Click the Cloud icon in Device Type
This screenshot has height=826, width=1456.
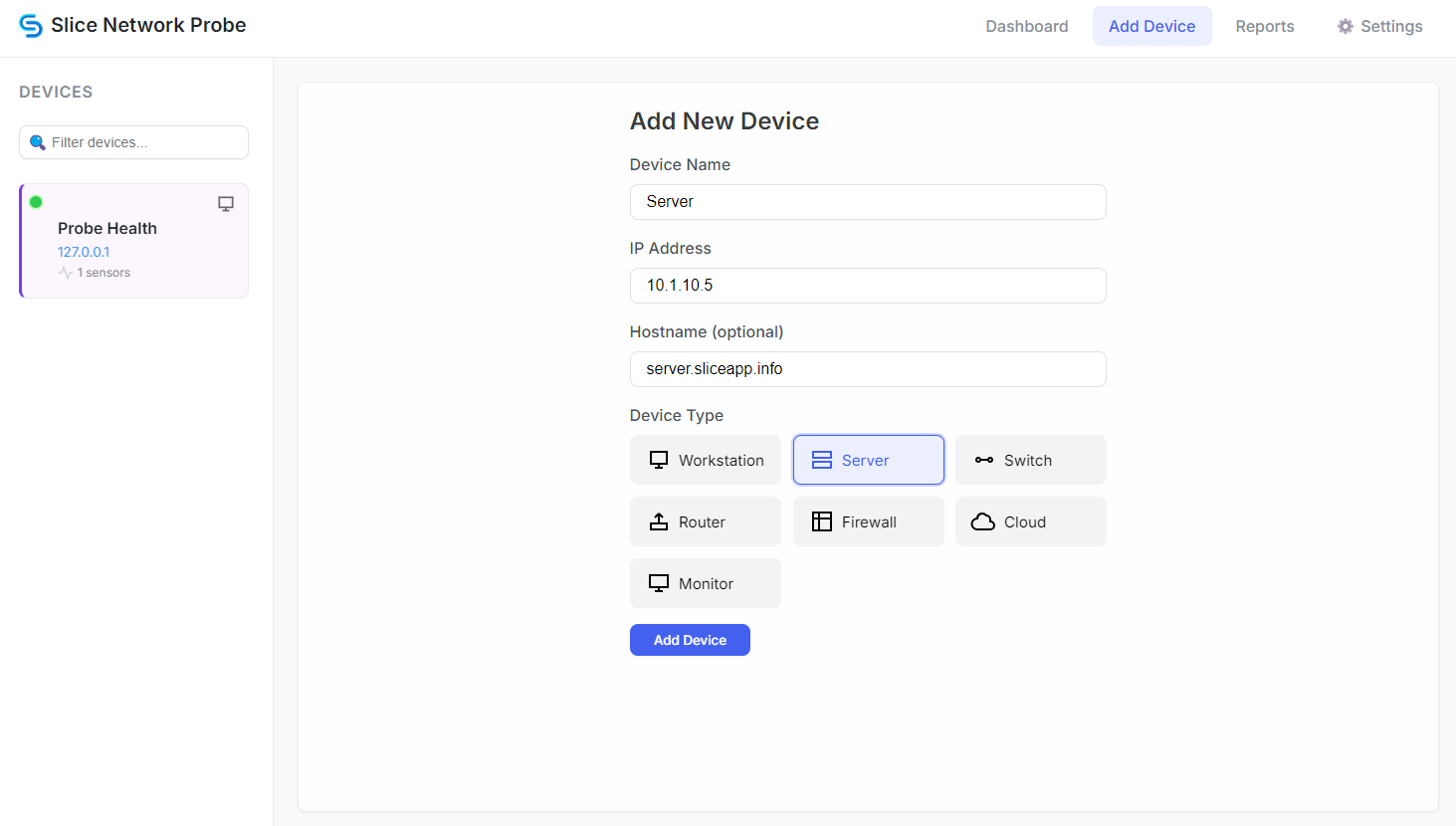tap(982, 520)
